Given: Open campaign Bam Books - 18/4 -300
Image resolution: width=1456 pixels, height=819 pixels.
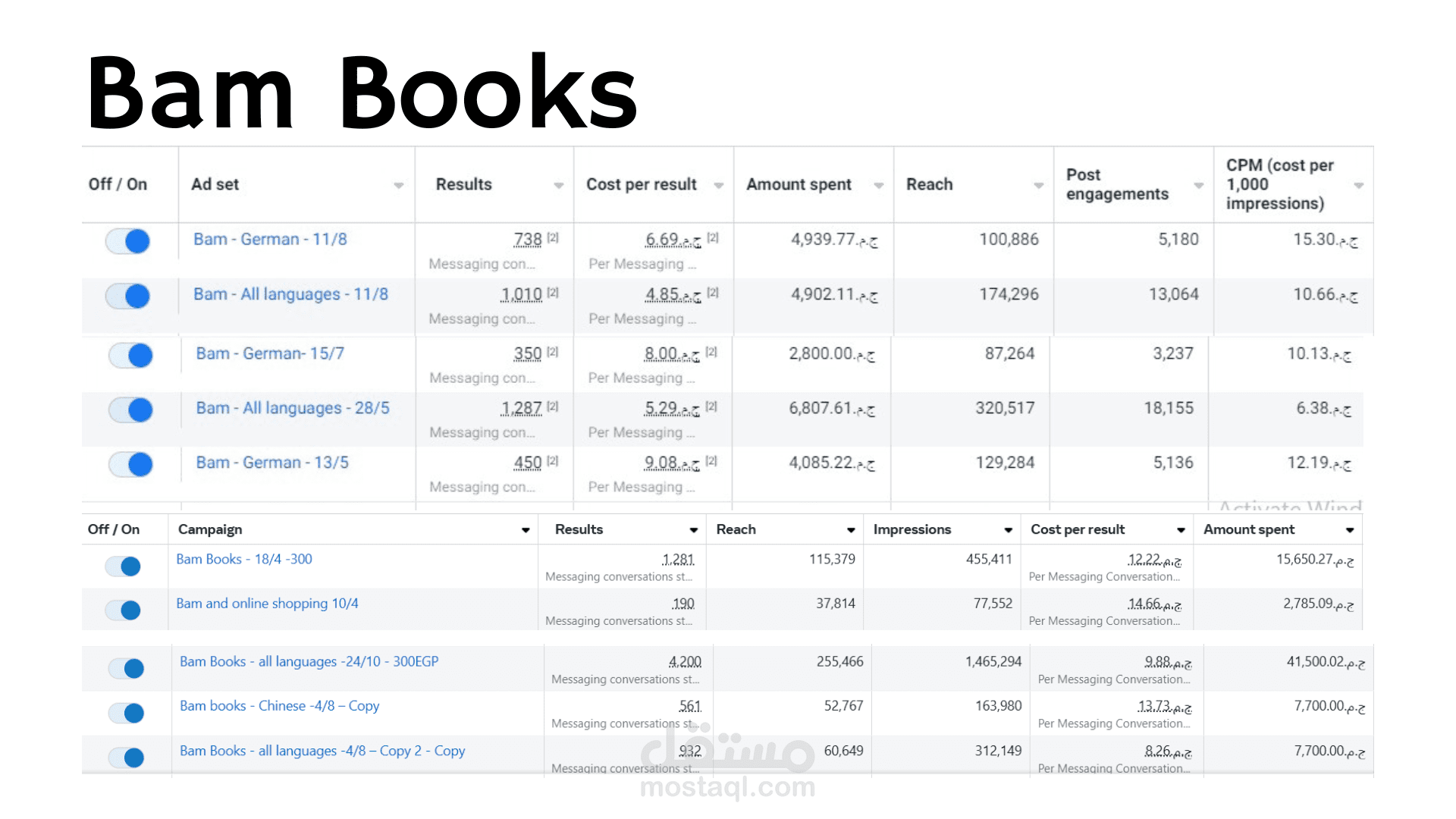Looking at the screenshot, I should tap(244, 559).
